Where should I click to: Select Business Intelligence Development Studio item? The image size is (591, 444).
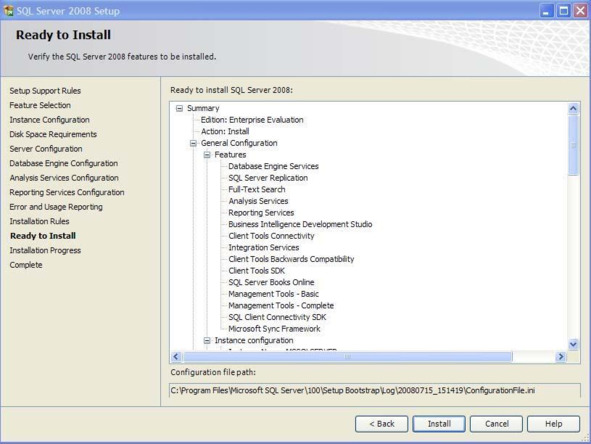tap(300, 224)
